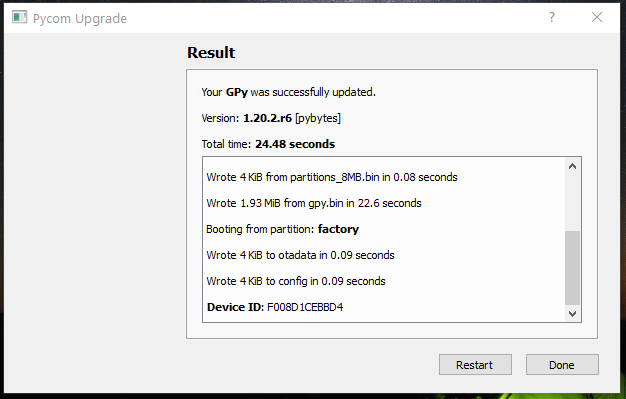The height and width of the screenshot is (399, 626).
Task: Click the log scrollbar up arrow
Action: pyautogui.click(x=572, y=166)
